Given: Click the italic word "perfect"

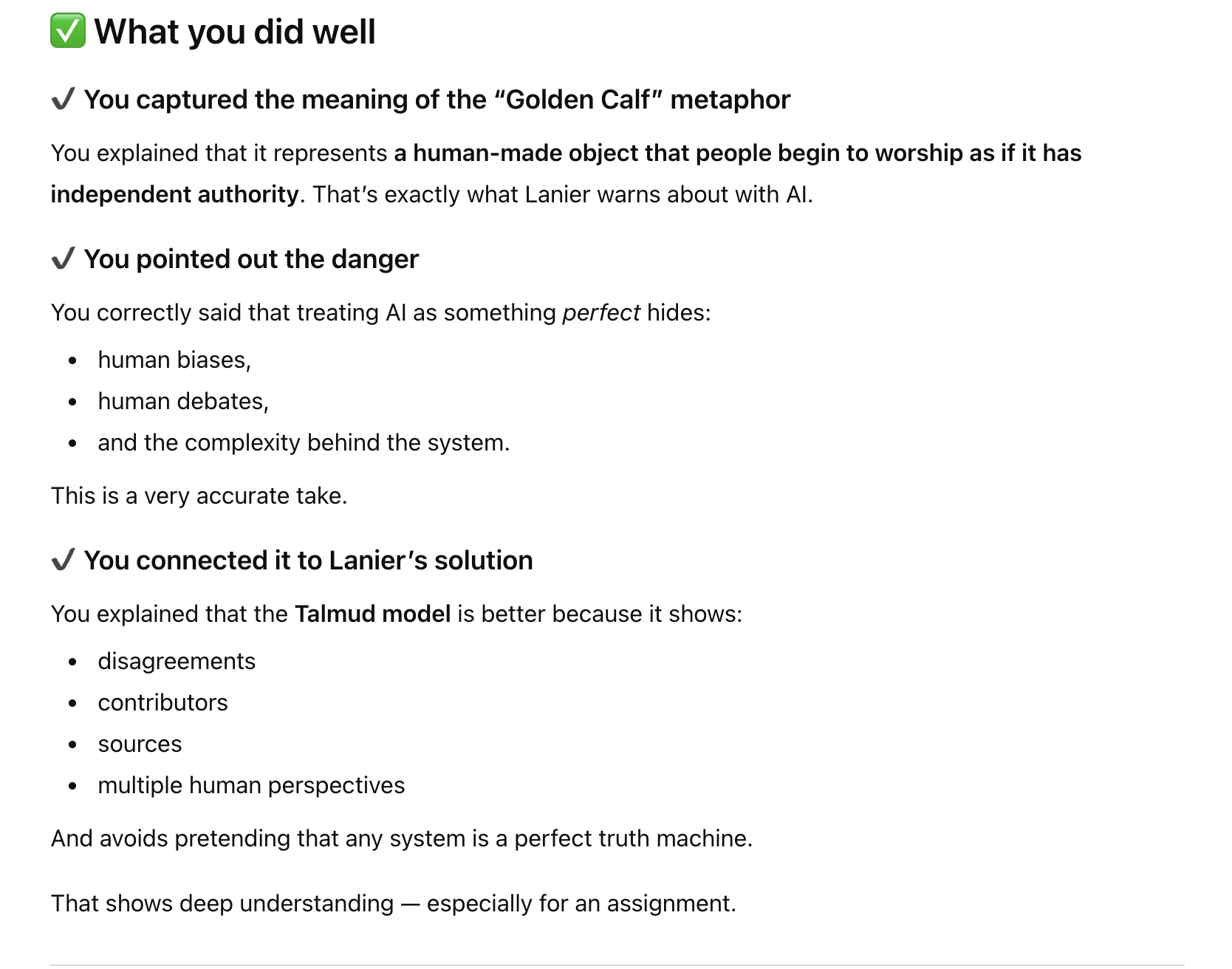Looking at the screenshot, I should pyautogui.click(x=600, y=312).
